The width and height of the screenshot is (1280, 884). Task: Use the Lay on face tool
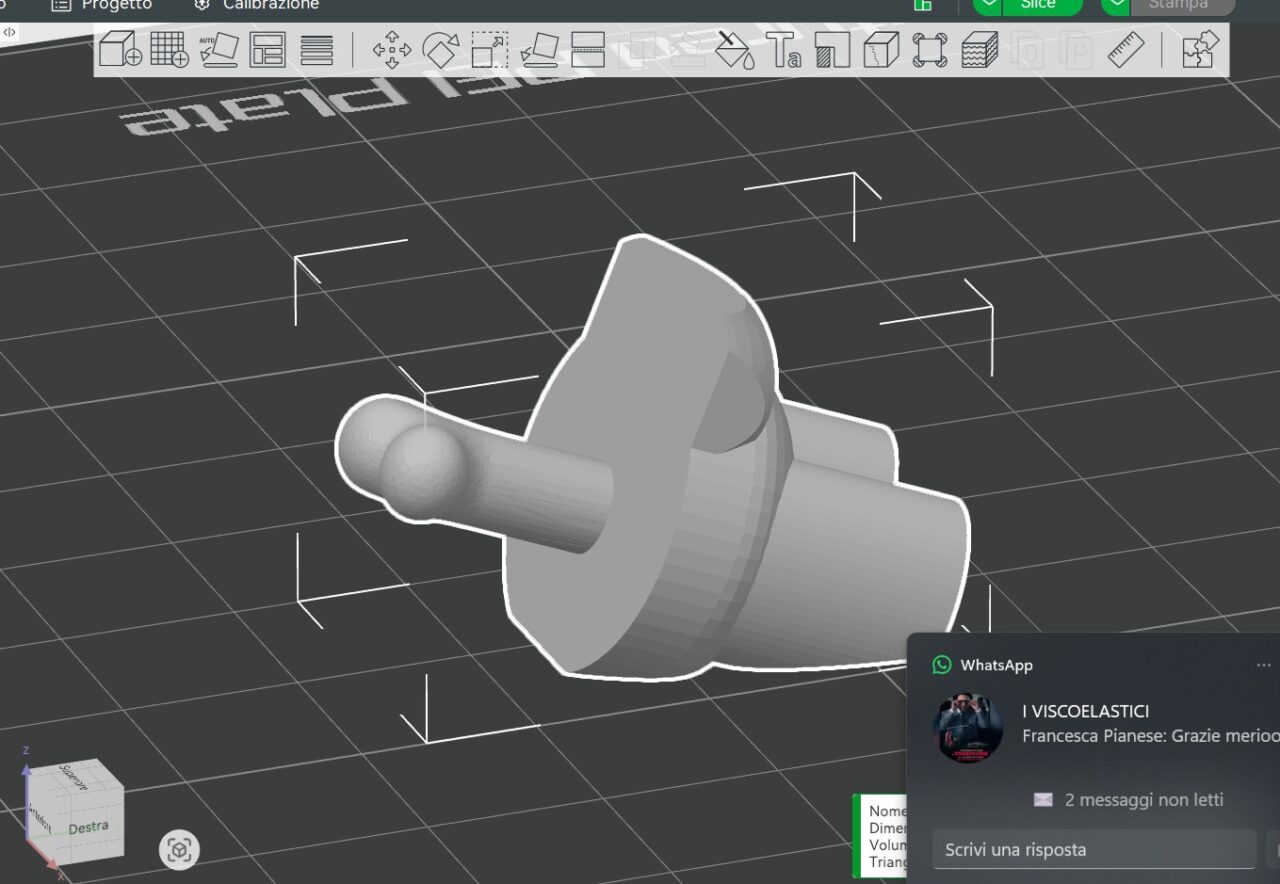click(x=539, y=49)
